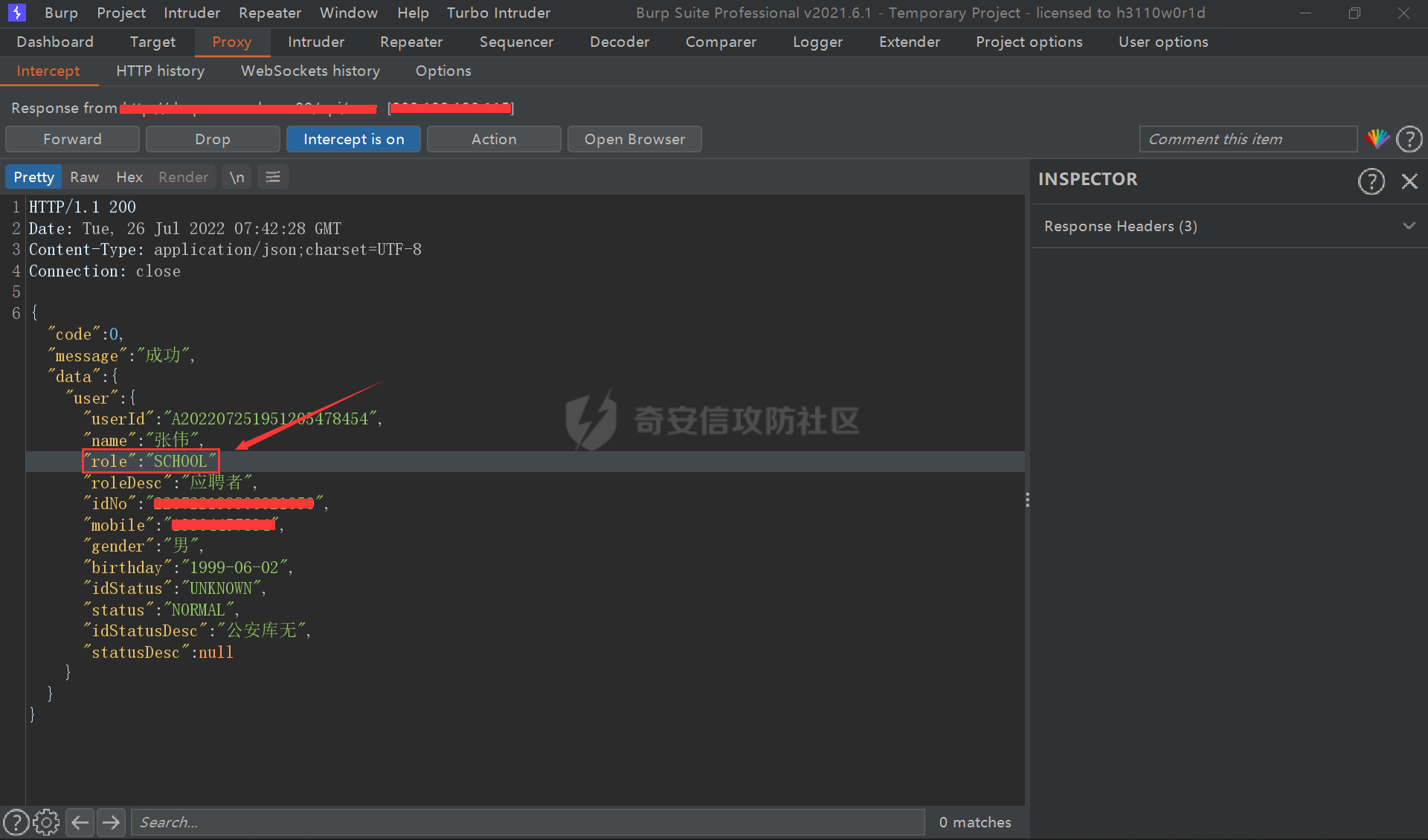Switch to Intruder tool tab
The image size is (1428, 840).
316,42
